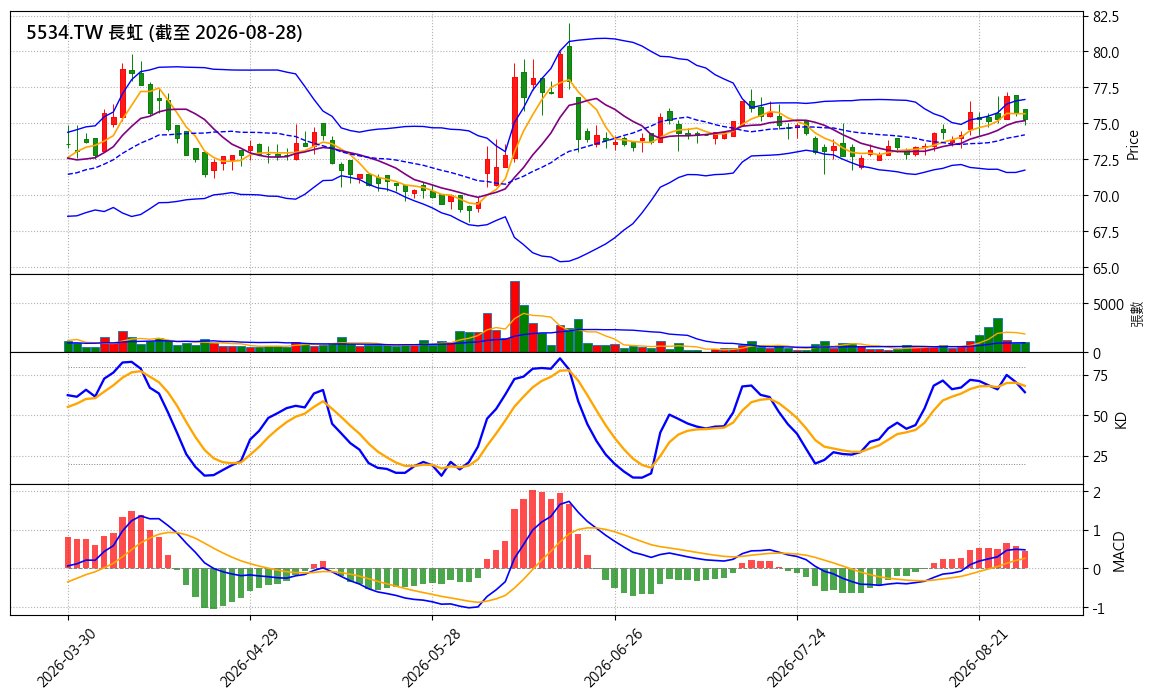Click the 2026-05-28 date label
The image size is (1155, 700).
point(431,656)
